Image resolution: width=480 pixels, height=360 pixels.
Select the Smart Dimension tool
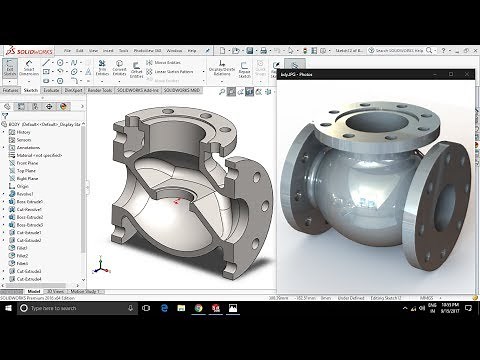coord(29,68)
